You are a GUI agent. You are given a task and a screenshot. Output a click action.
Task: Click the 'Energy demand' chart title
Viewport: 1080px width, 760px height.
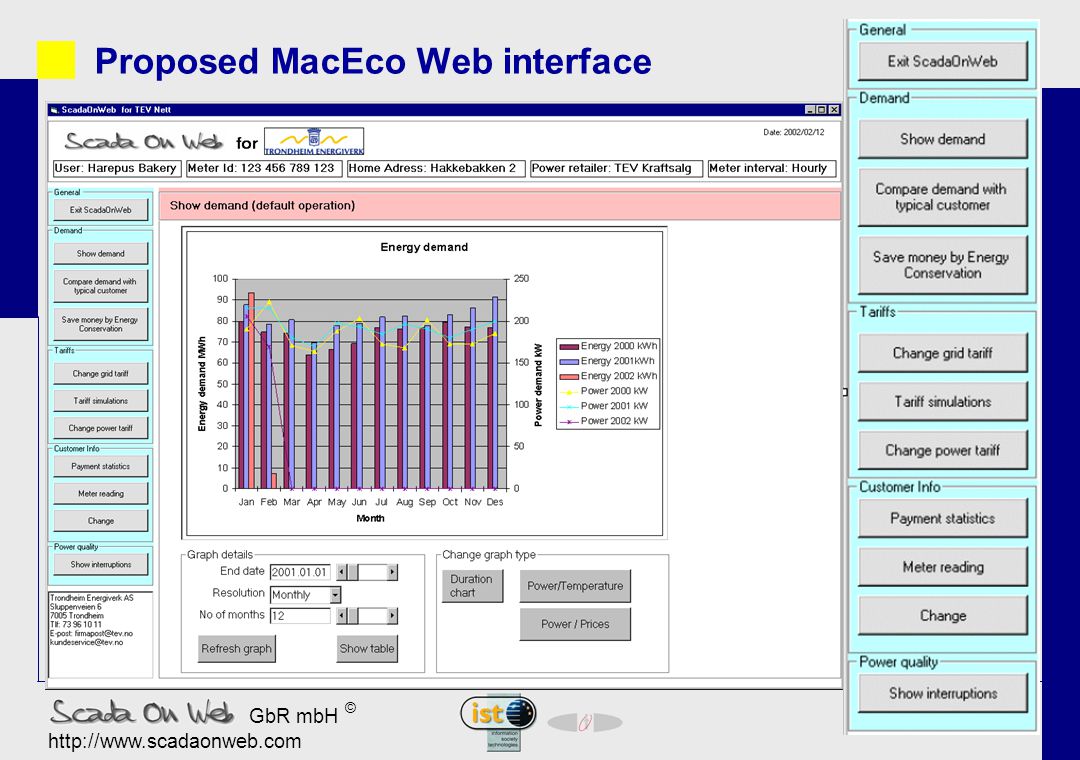[x=424, y=247]
